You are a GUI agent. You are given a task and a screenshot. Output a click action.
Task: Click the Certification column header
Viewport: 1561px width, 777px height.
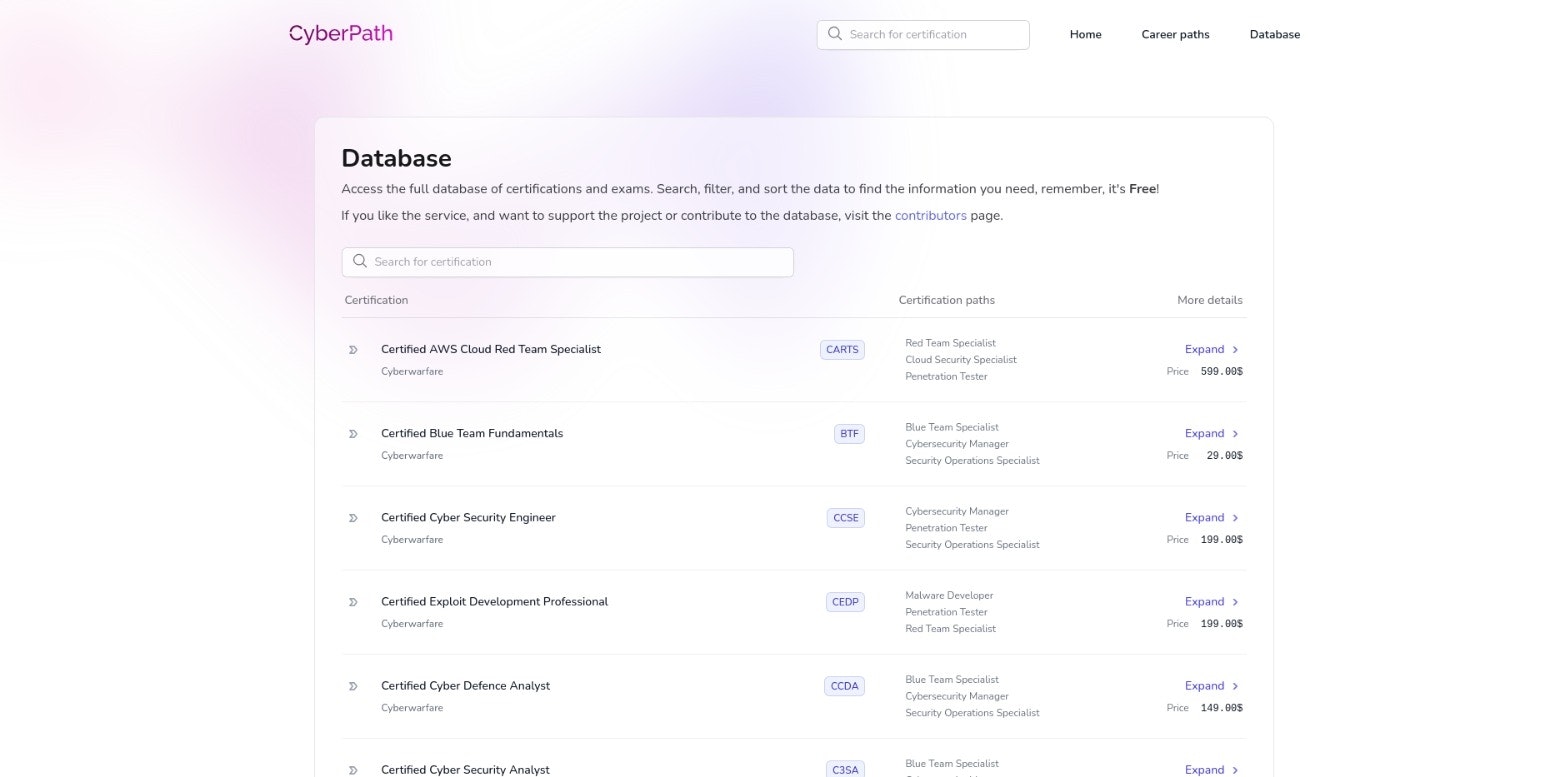376,300
